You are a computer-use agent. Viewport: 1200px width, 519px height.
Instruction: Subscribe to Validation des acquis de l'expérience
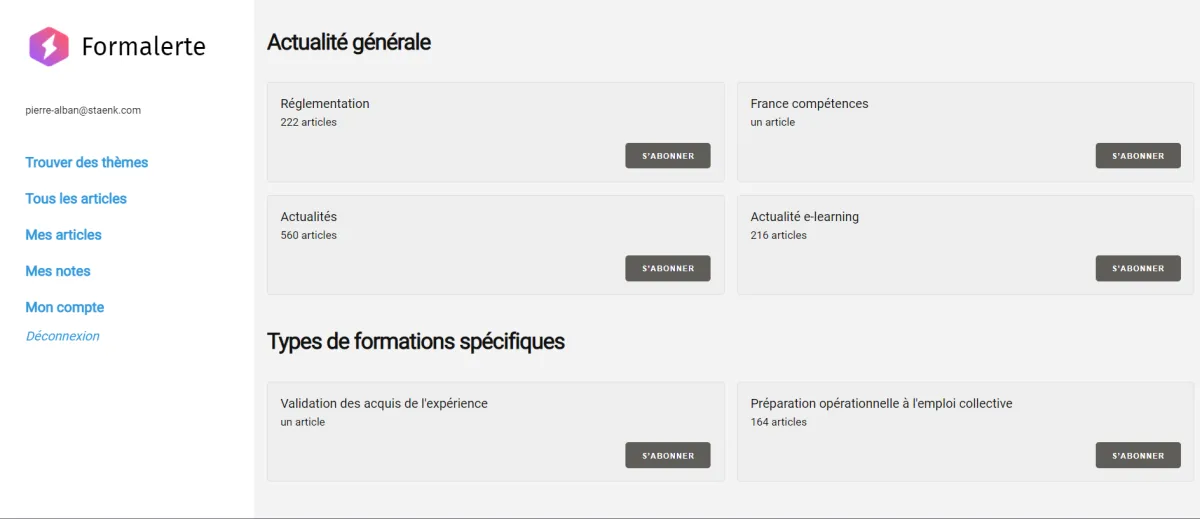pos(667,455)
